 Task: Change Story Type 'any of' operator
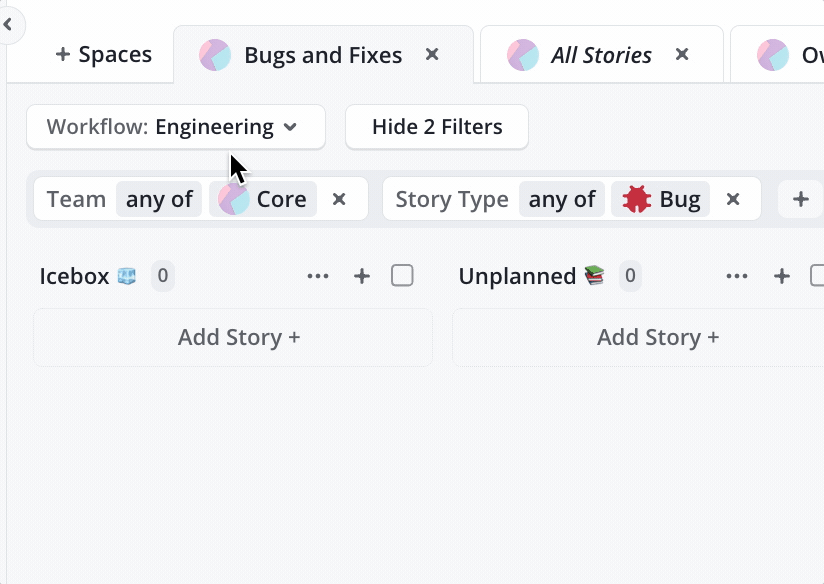click(x=562, y=199)
